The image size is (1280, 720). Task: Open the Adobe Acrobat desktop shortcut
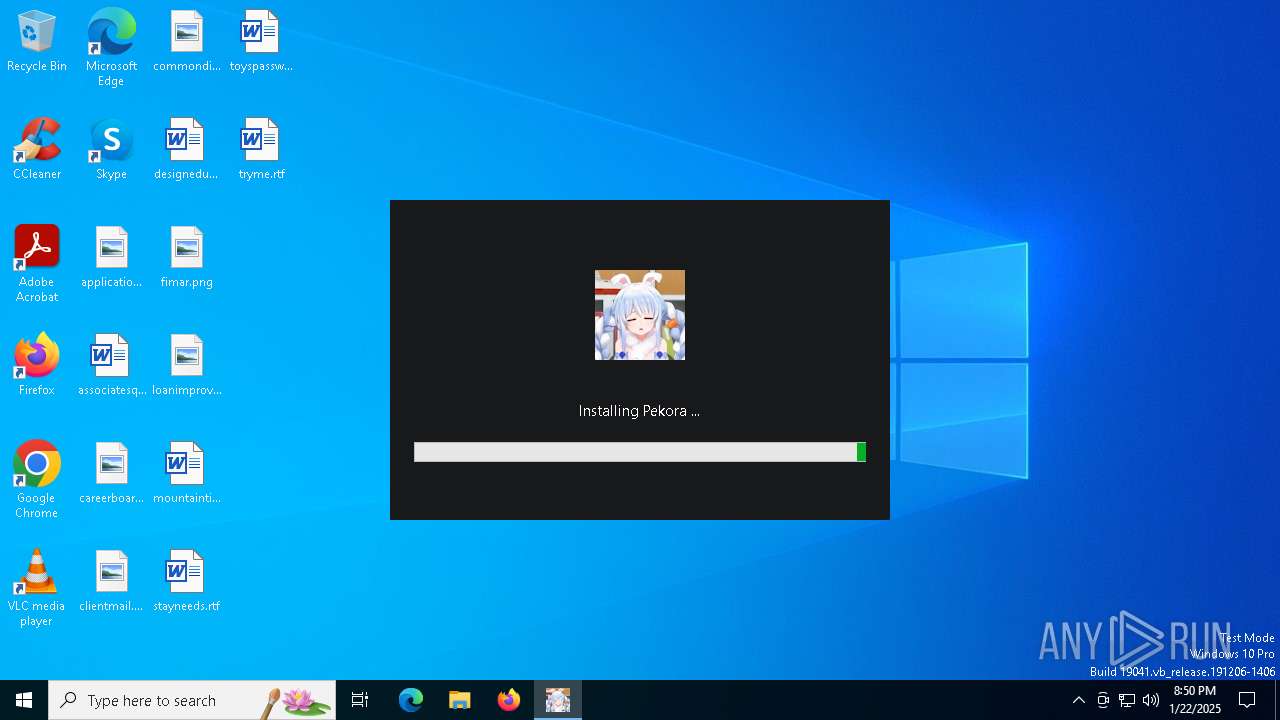coord(37,264)
